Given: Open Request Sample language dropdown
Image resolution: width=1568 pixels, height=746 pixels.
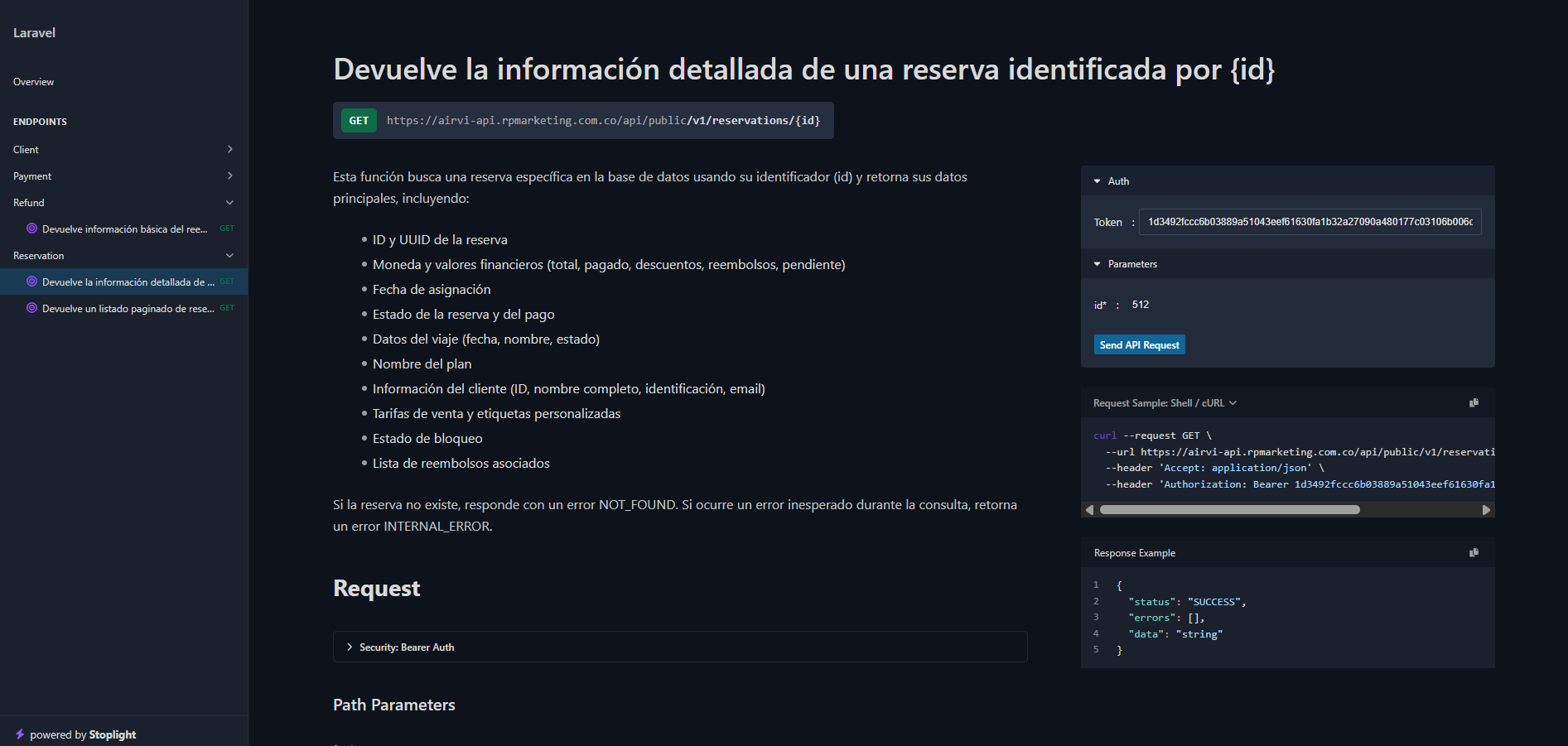Looking at the screenshot, I should click(1165, 403).
